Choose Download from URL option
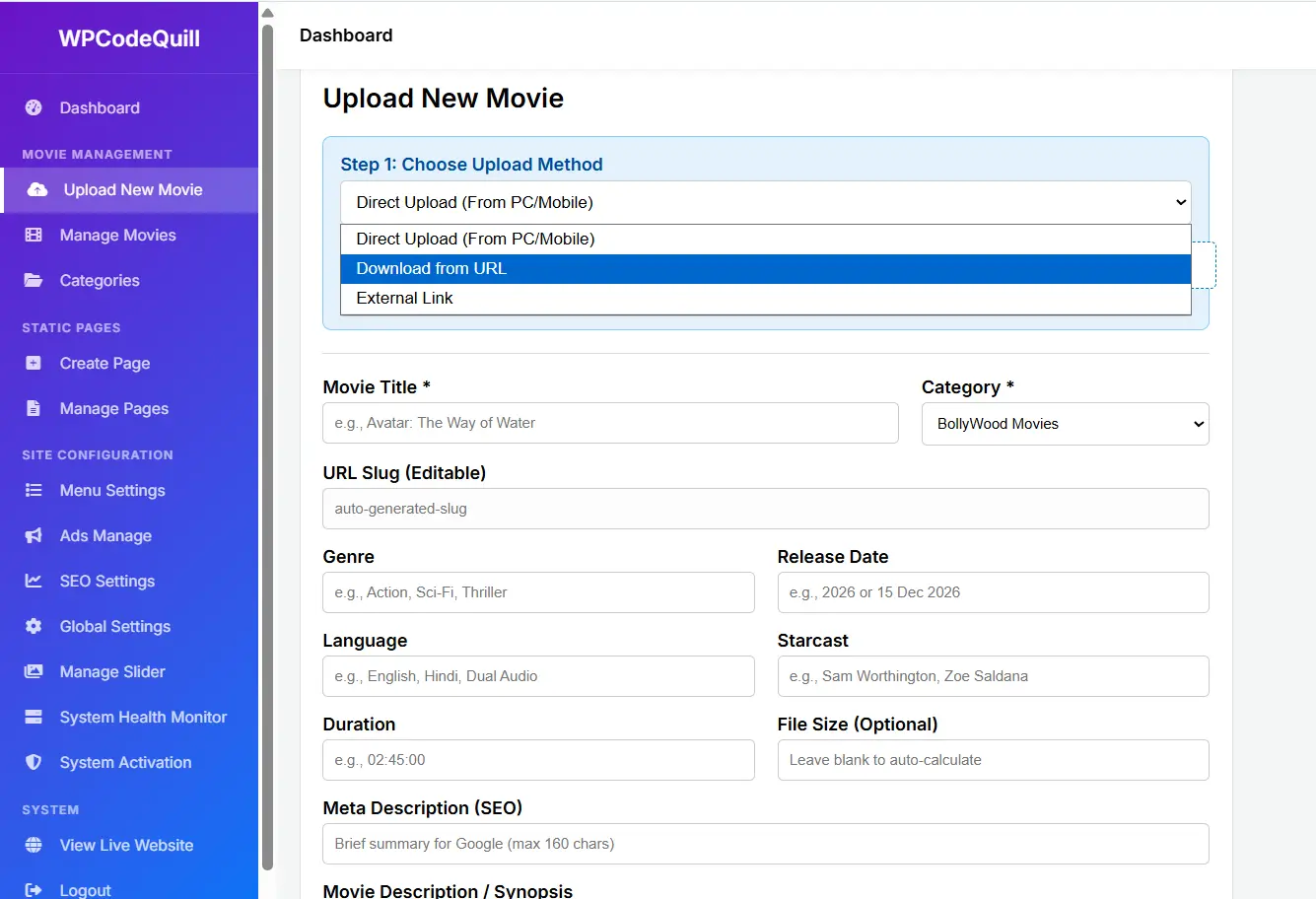 point(766,269)
